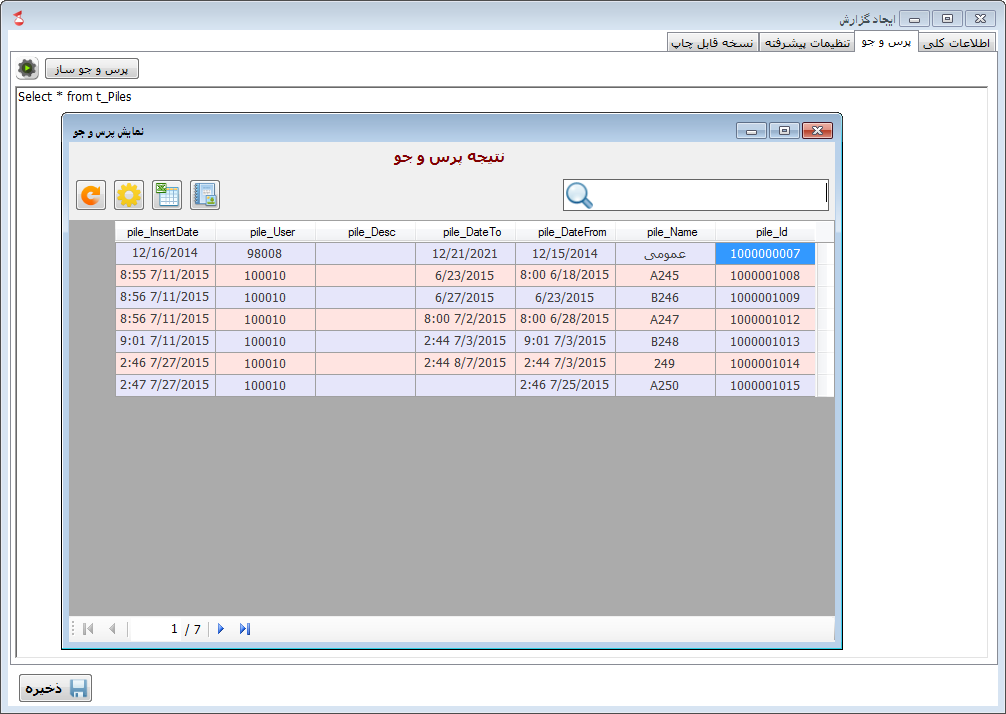Viewport: 1006px width, 714px height.
Task: Go to next page arrow in navigator
Action: pos(221,629)
